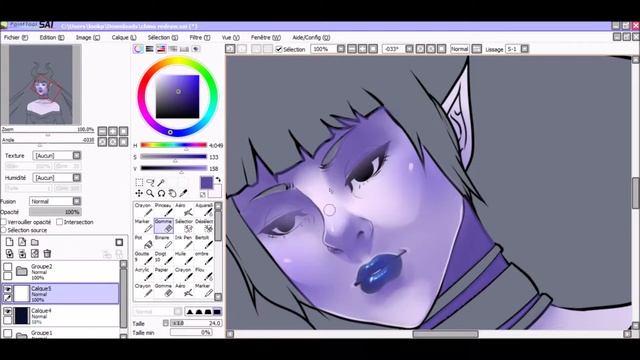Click zoom in button in top toolbar

coord(362,49)
